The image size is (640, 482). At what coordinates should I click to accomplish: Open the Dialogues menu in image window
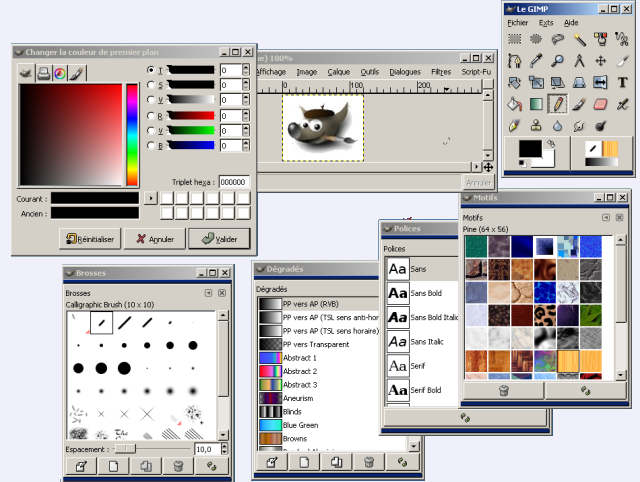coord(405,72)
